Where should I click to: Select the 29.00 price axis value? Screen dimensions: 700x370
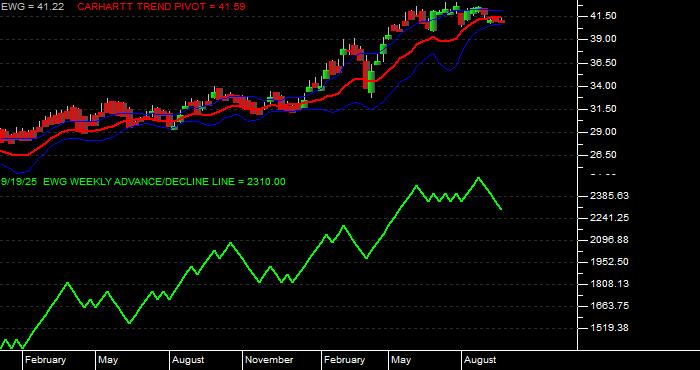pos(603,132)
